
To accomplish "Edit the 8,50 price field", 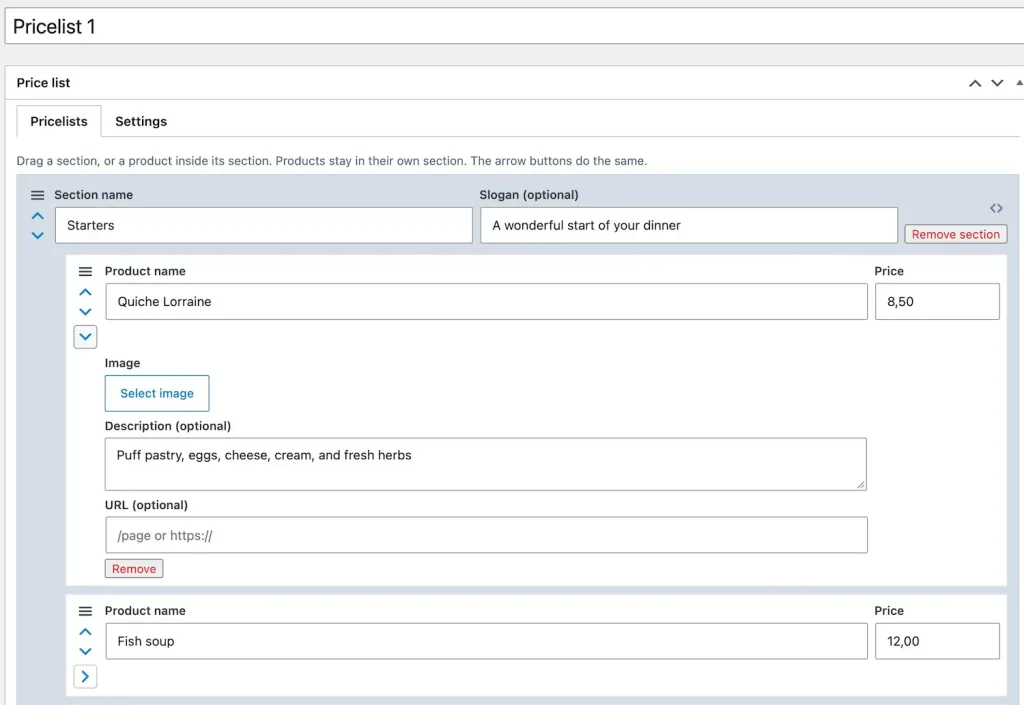I will coord(936,302).
